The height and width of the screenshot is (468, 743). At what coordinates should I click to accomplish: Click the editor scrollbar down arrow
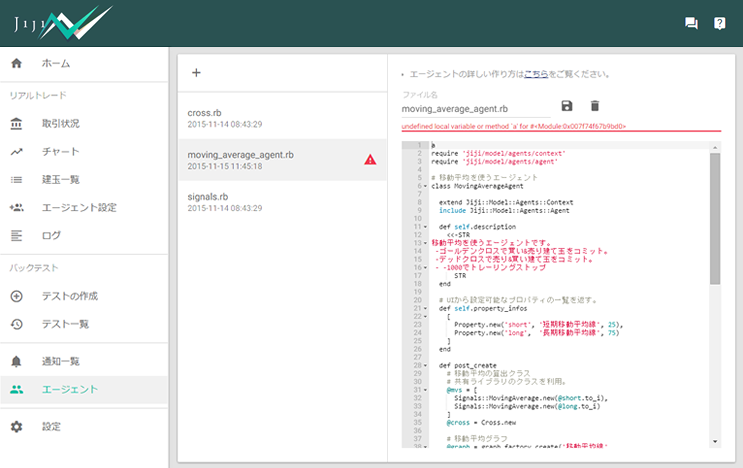715,442
